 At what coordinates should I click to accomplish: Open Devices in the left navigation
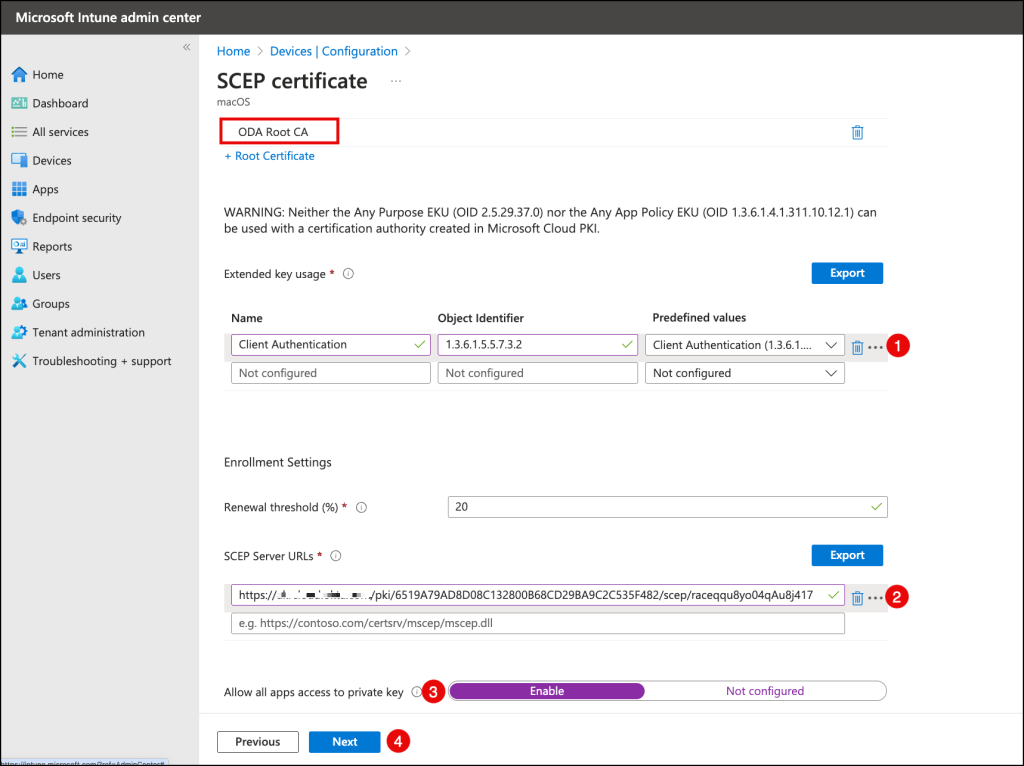(52, 160)
